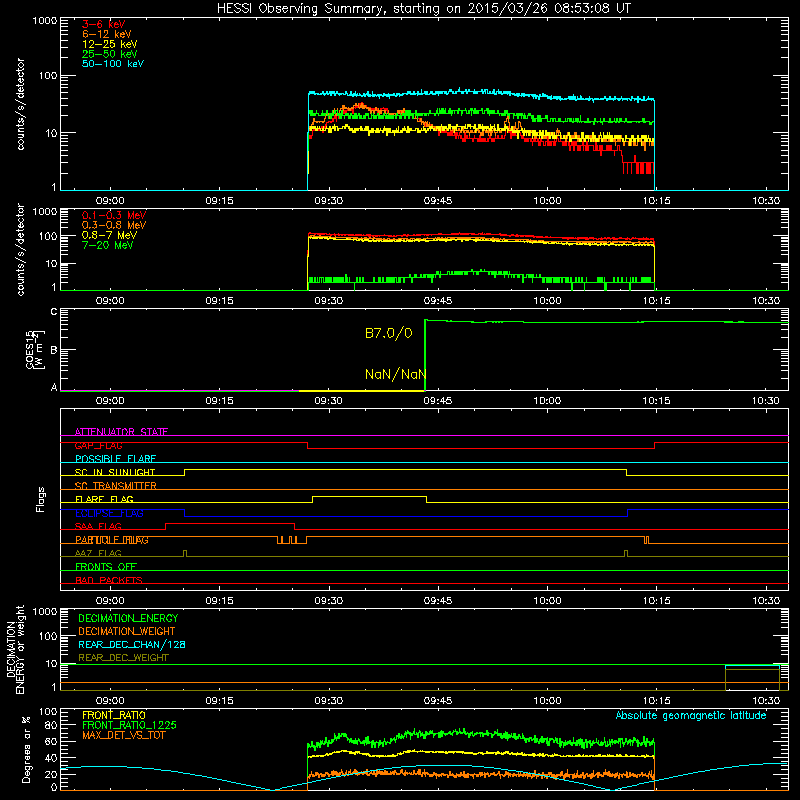Select the "REAR_DEC_WEIGHT" legend label
The width and height of the screenshot is (800, 800).
(x=123, y=658)
